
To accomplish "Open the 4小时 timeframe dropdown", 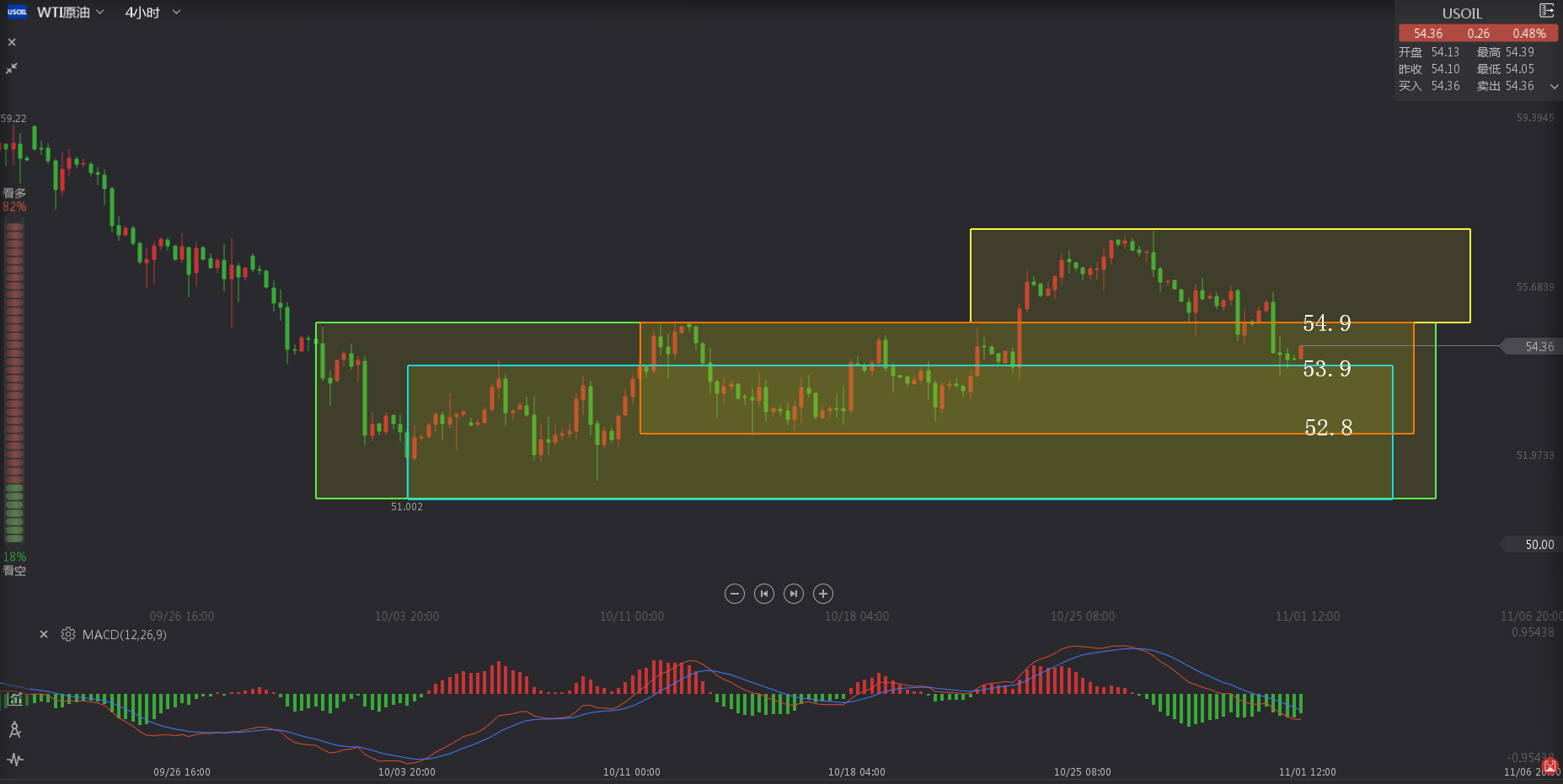I will pyautogui.click(x=153, y=13).
